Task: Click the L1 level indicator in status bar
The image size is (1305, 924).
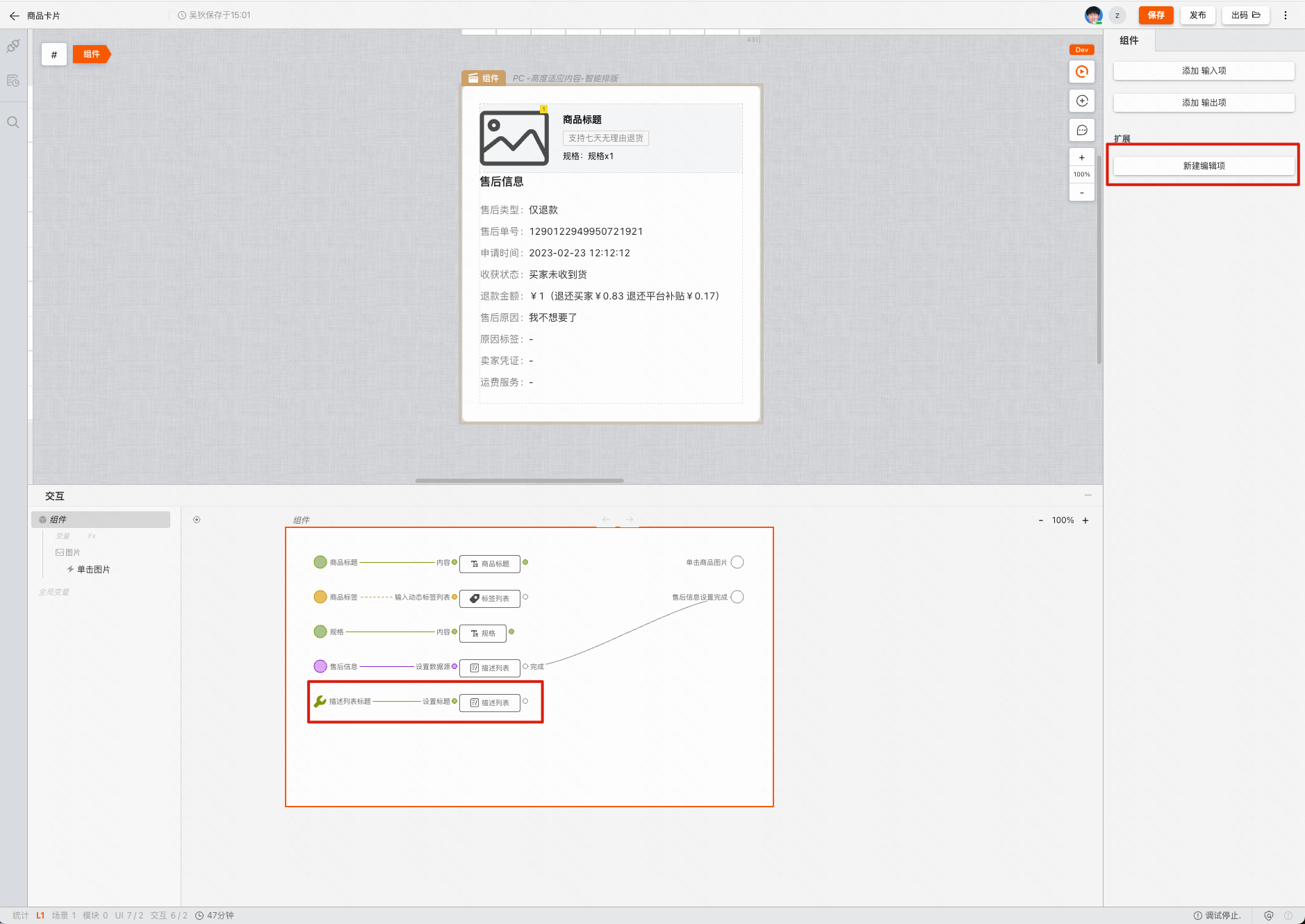Action: coord(40,916)
